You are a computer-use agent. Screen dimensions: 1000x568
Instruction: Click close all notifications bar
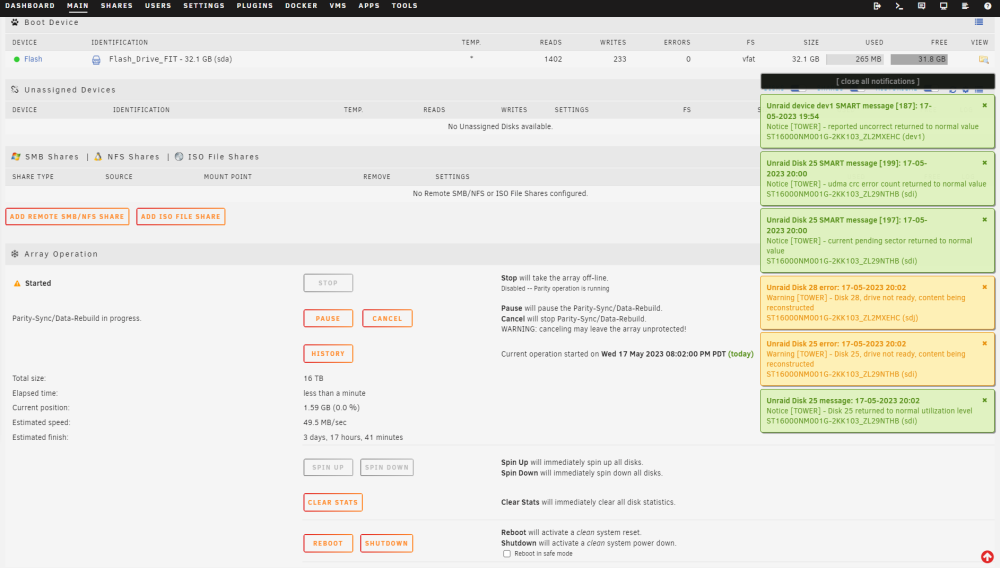[x=878, y=82]
